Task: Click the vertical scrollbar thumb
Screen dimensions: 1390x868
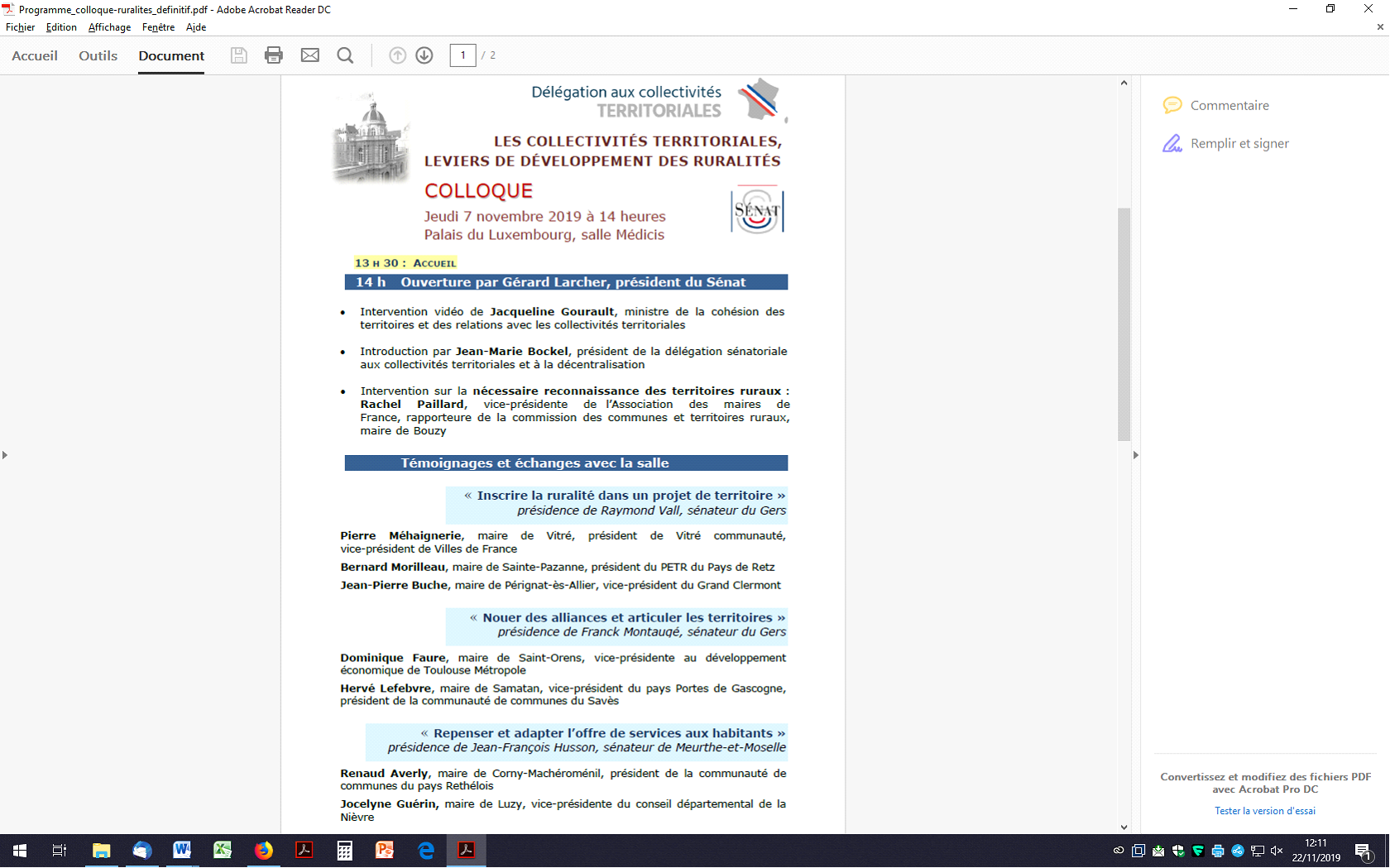Action: coord(1124,323)
